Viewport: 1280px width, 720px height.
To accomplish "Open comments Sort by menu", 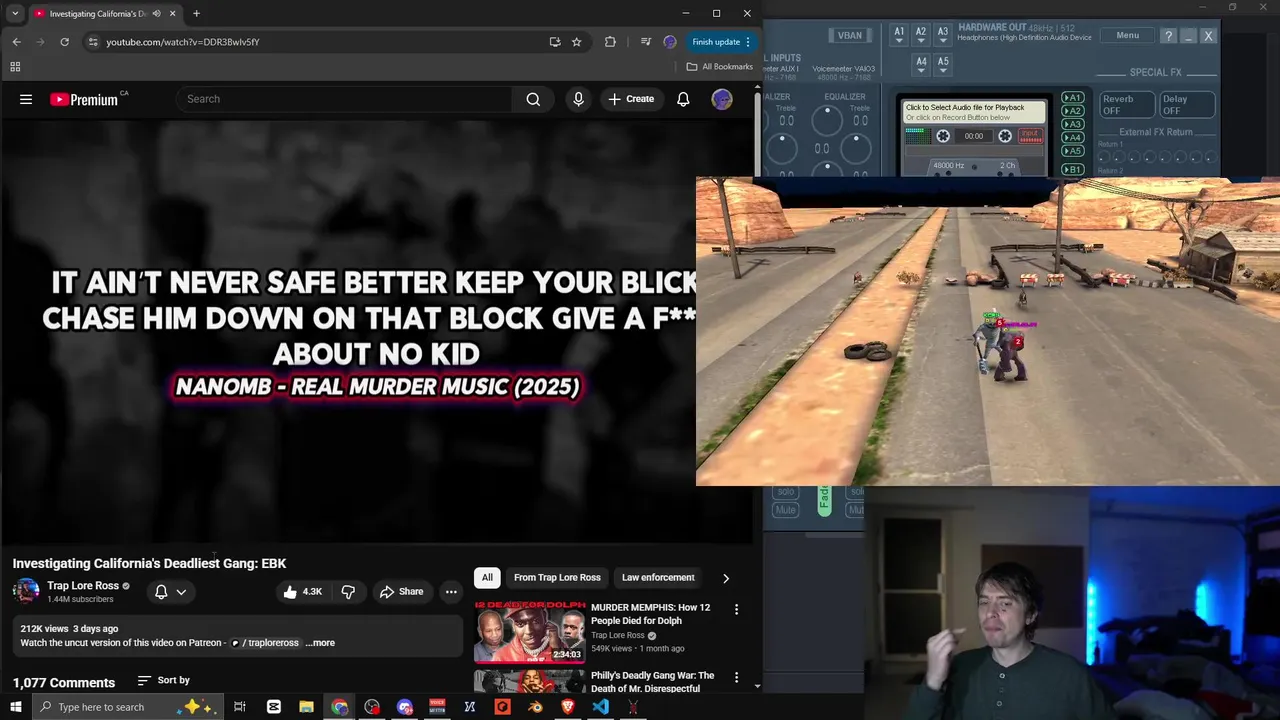I will (x=164, y=680).
